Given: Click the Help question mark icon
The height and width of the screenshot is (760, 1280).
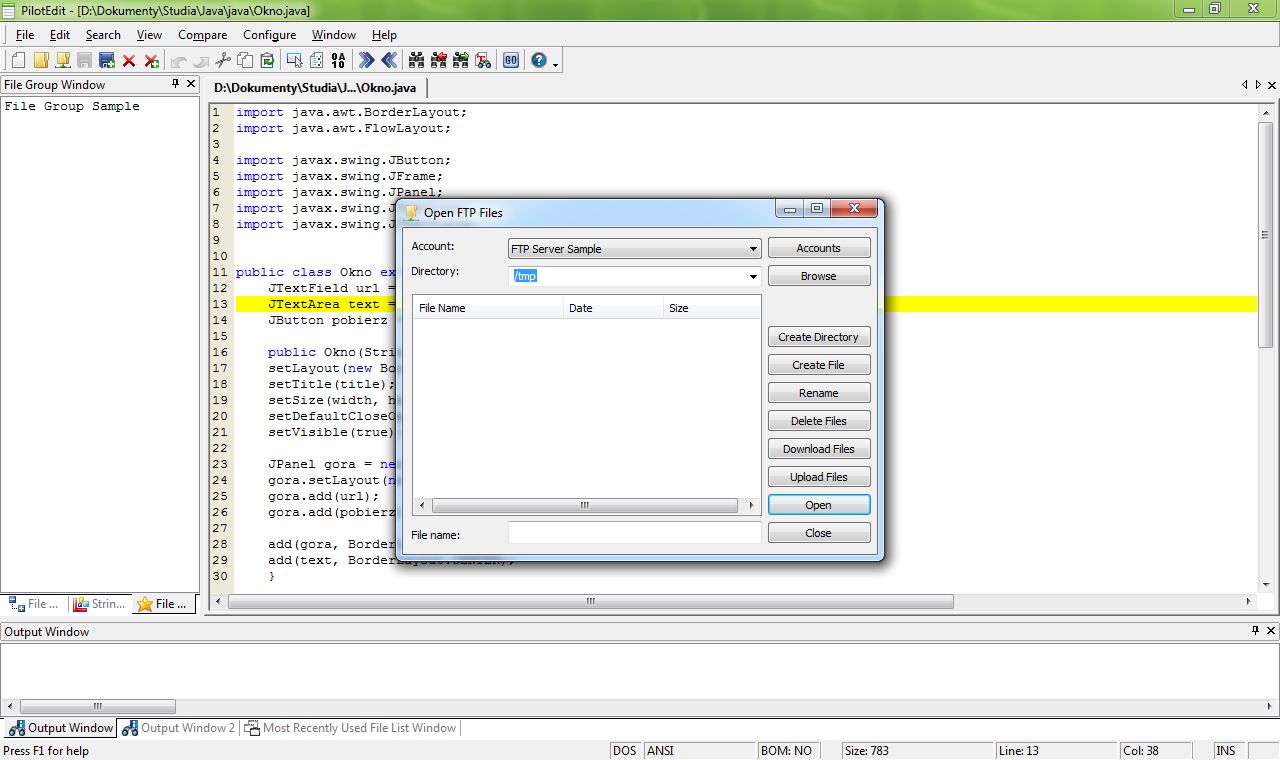Looking at the screenshot, I should click(539, 61).
